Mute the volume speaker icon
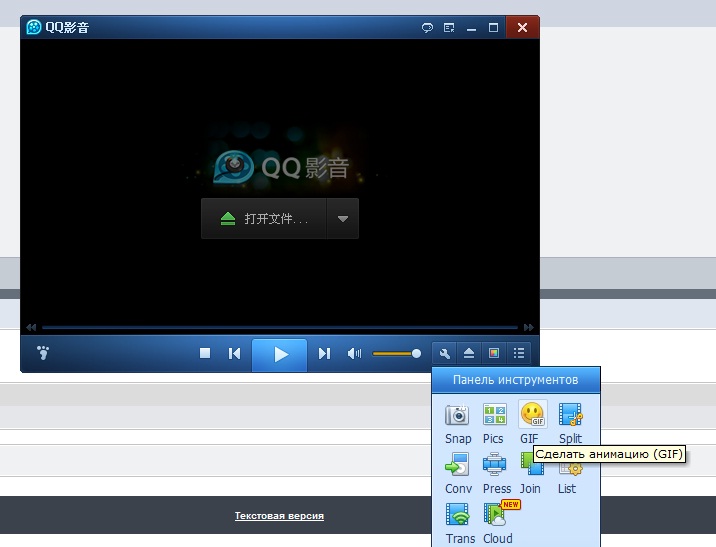716x547 pixels. [354, 353]
